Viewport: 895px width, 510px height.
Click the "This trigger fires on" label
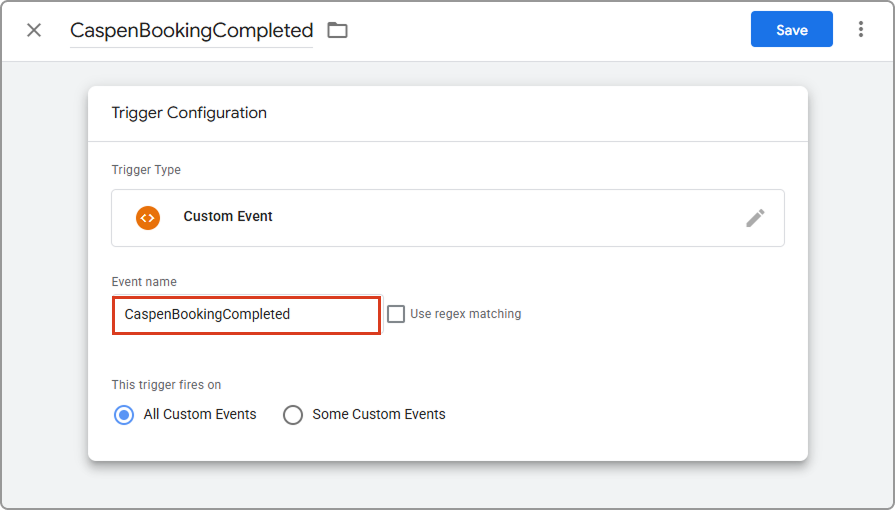point(166,384)
